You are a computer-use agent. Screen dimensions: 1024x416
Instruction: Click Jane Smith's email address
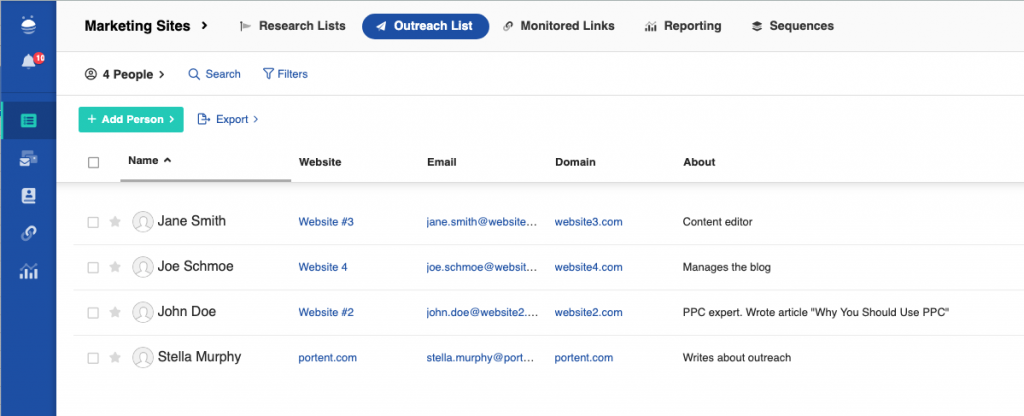click(x=482, y=222)
